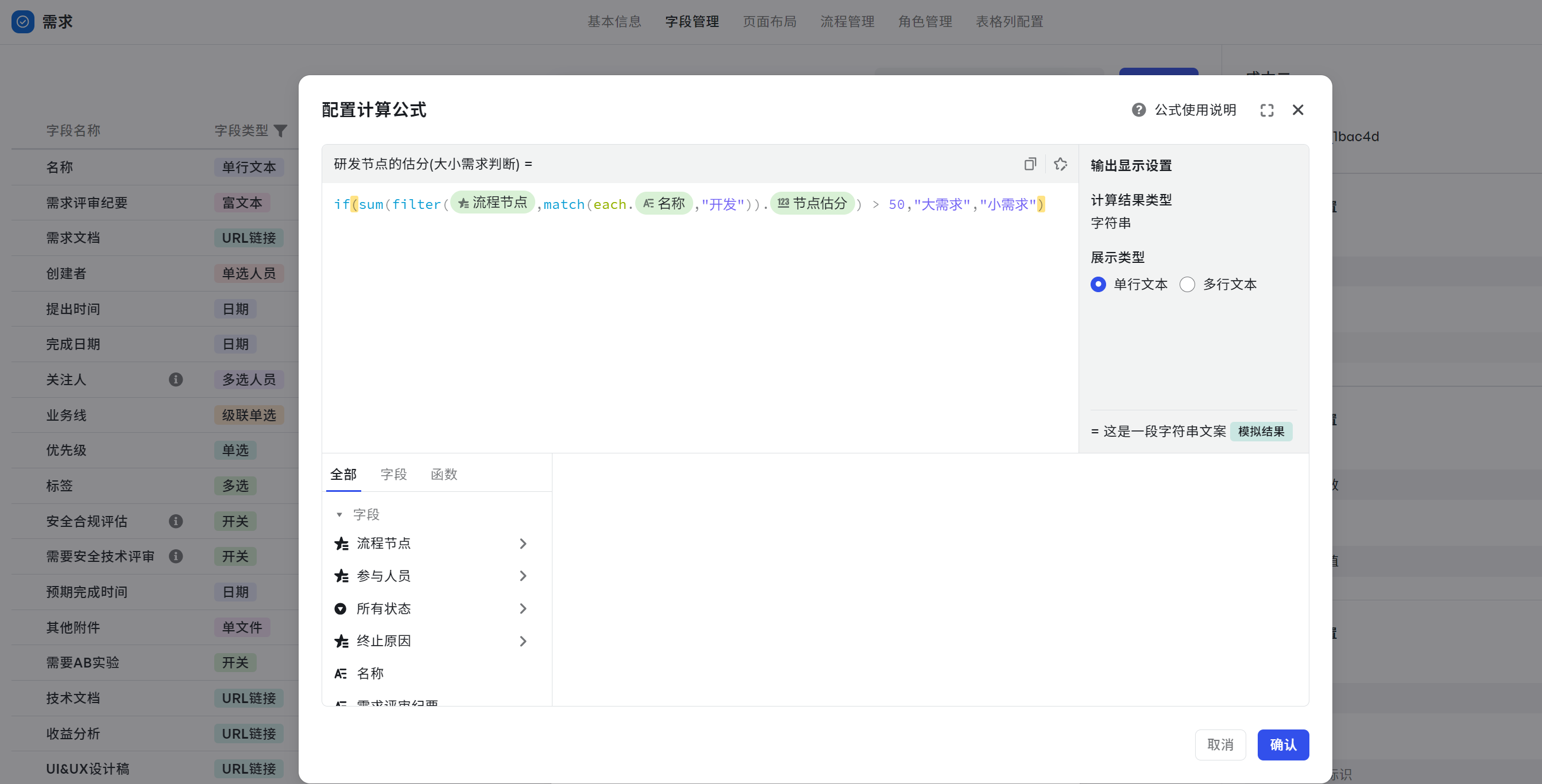Click the info icon beside 需要安全技术评审

pos(175,556)
